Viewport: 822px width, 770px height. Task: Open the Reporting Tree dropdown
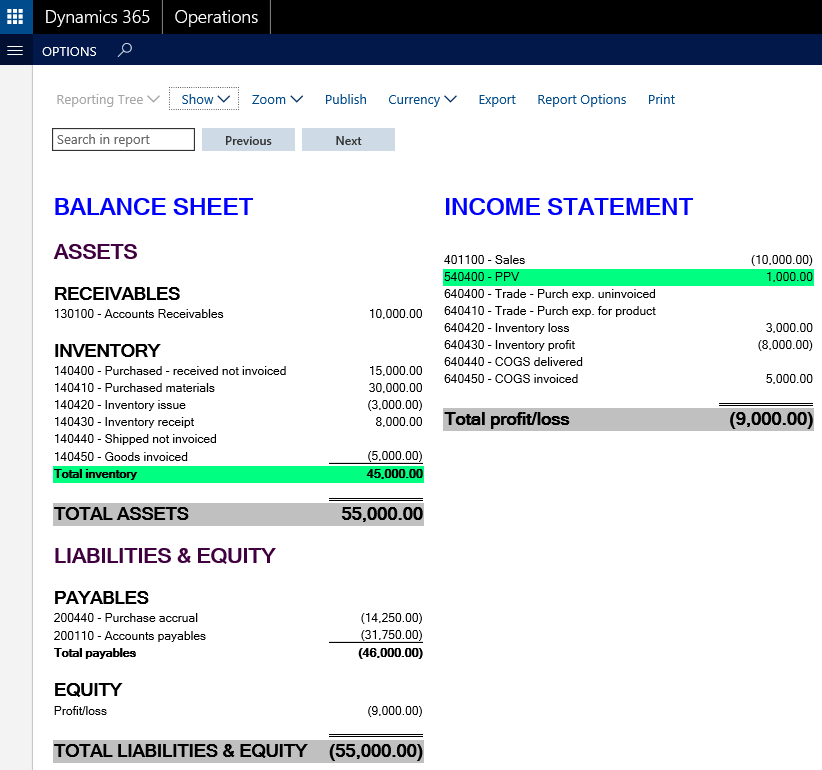[x=108, y=99]
